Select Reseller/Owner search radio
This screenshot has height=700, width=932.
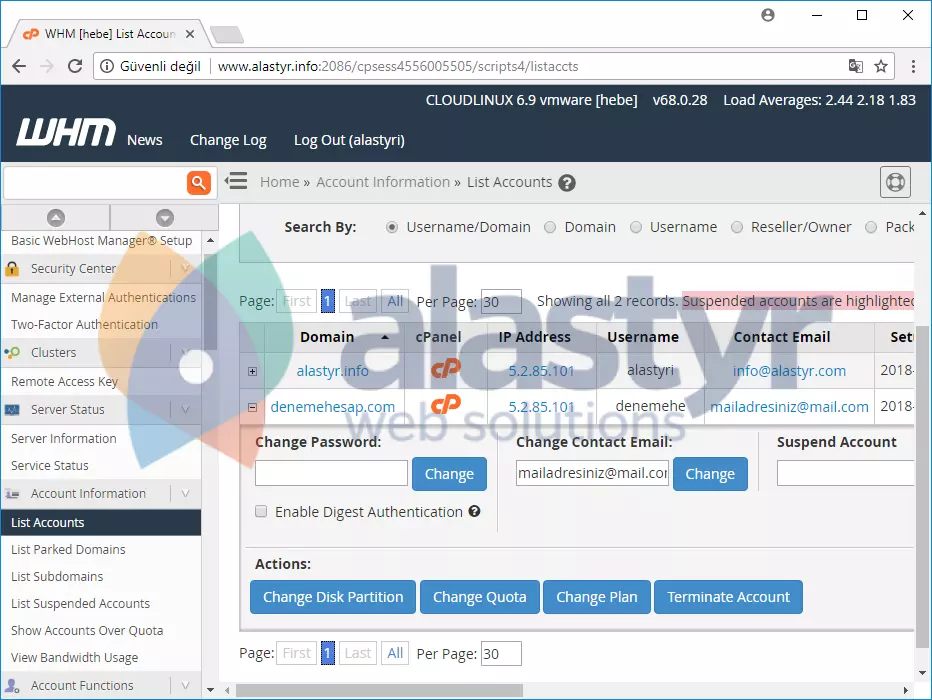[737, 227]
